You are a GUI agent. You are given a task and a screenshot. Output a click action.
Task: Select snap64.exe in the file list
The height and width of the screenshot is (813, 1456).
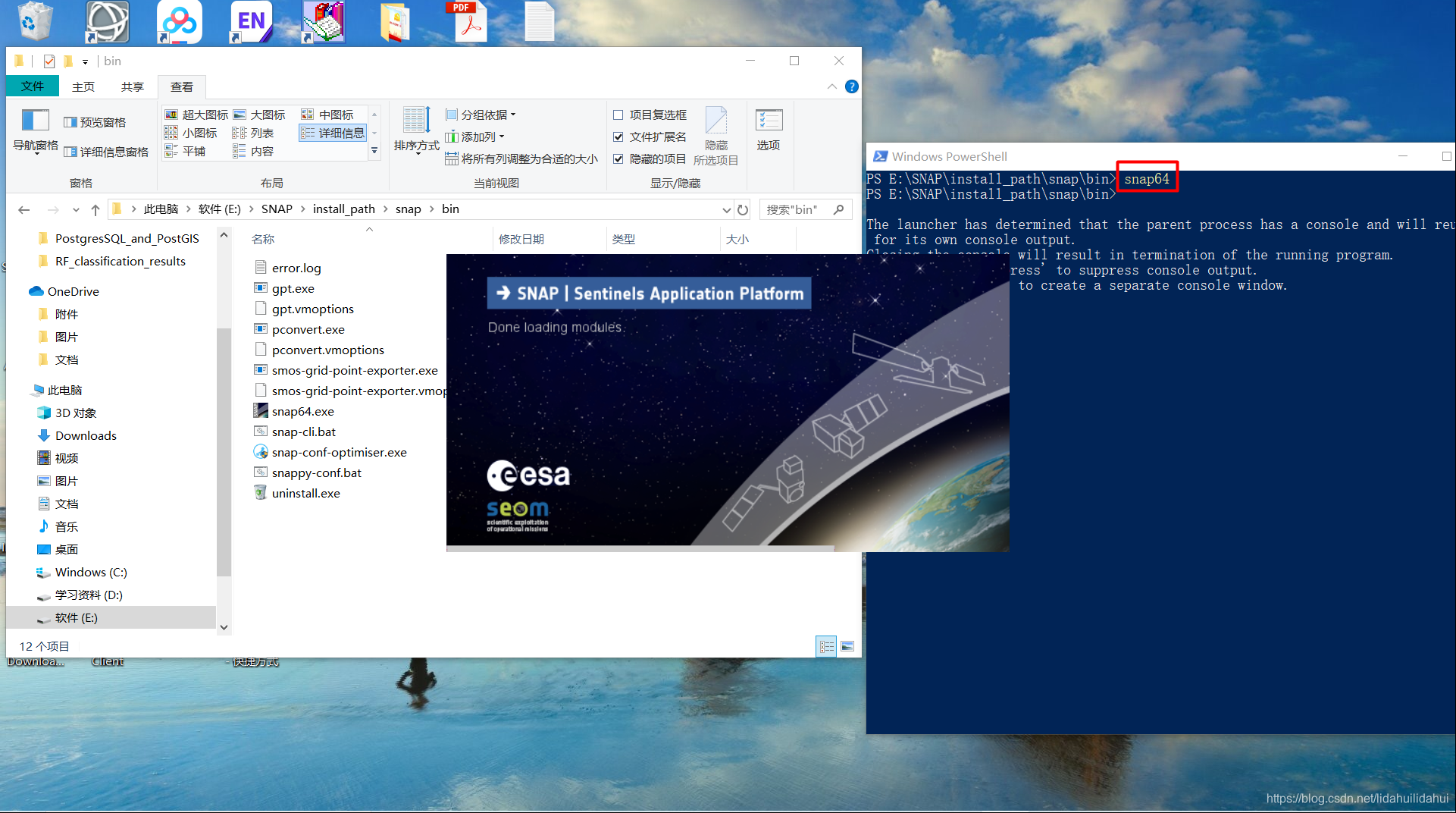coord(303,411)
